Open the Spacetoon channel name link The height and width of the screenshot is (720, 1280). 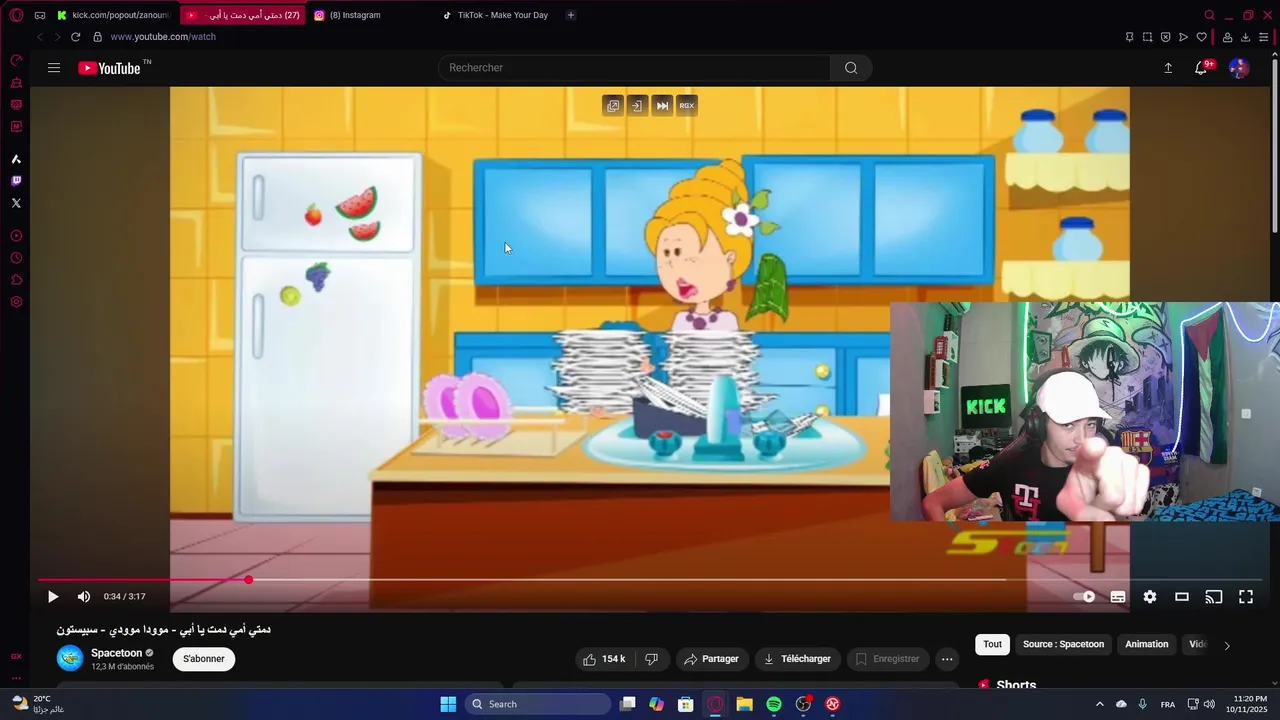(x=116, y=653)
